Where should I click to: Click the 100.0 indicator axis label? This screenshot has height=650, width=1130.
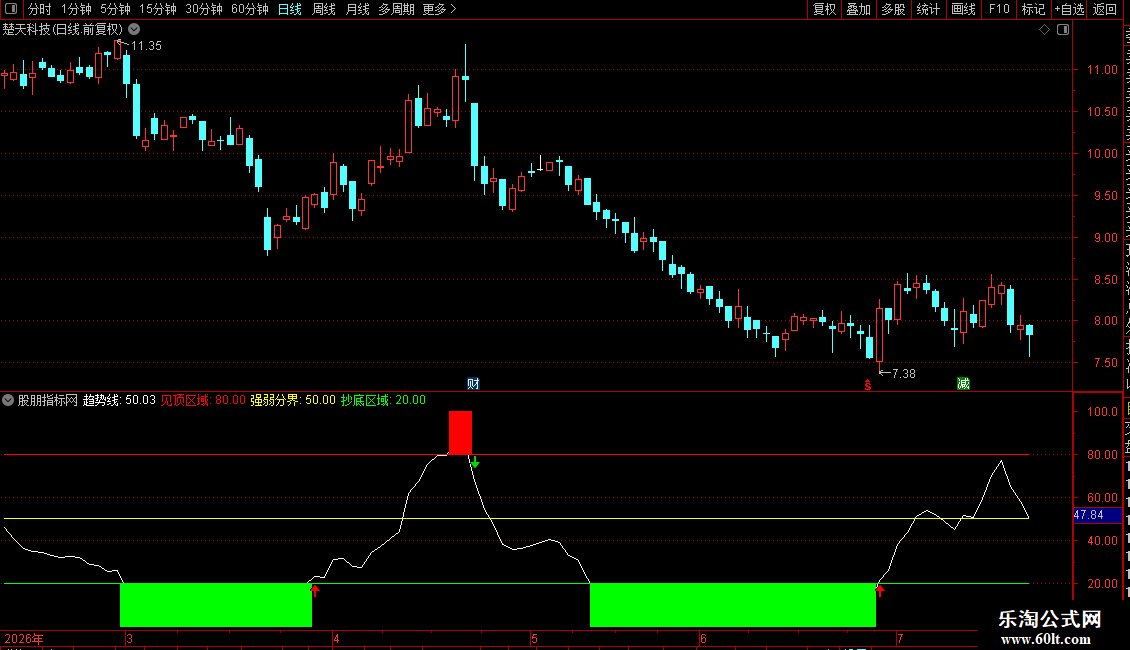(x=1102, y=411)
